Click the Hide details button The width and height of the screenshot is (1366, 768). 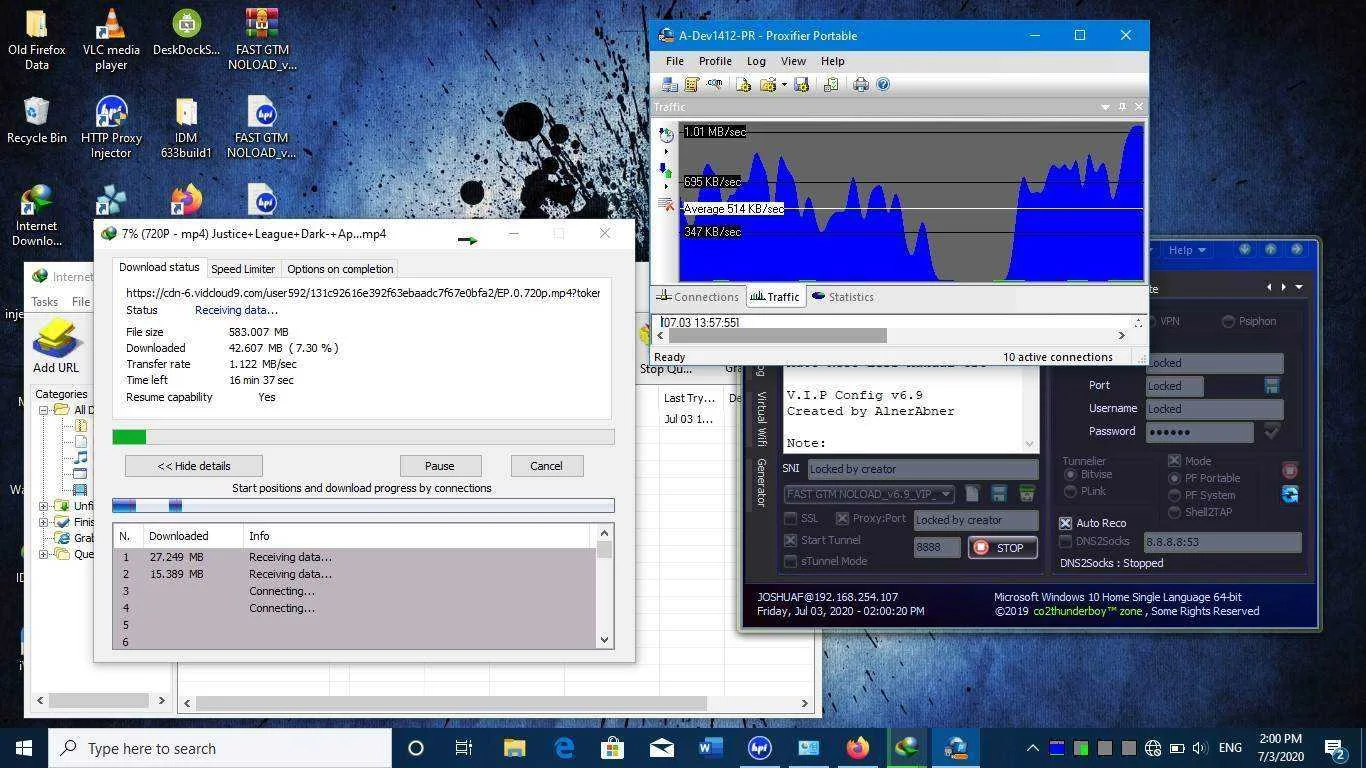pyautogui.click(x=194, y=466)
